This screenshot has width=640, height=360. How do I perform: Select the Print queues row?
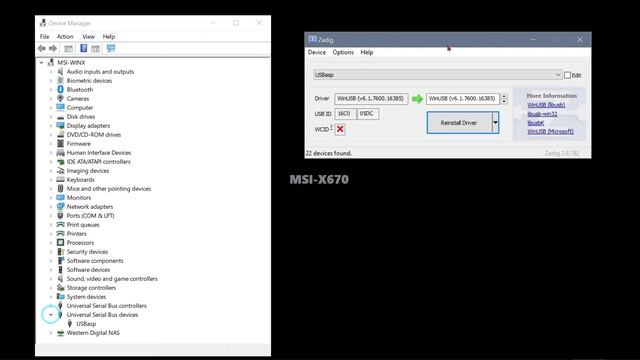(x=83, y=224)
